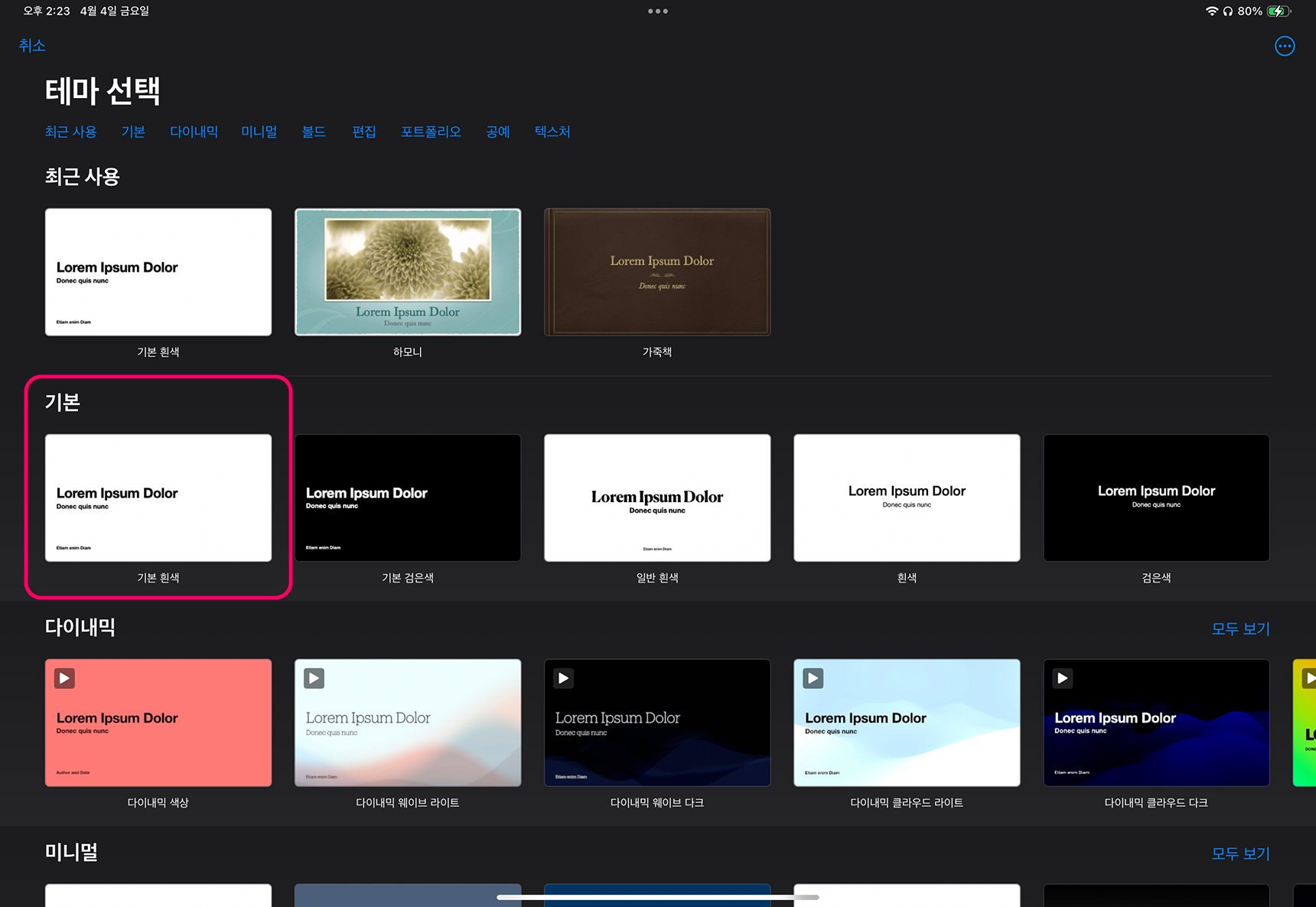Tap the headphones status icon
The width and height of the screenshot is (1316, 907).
(1227, 11)
